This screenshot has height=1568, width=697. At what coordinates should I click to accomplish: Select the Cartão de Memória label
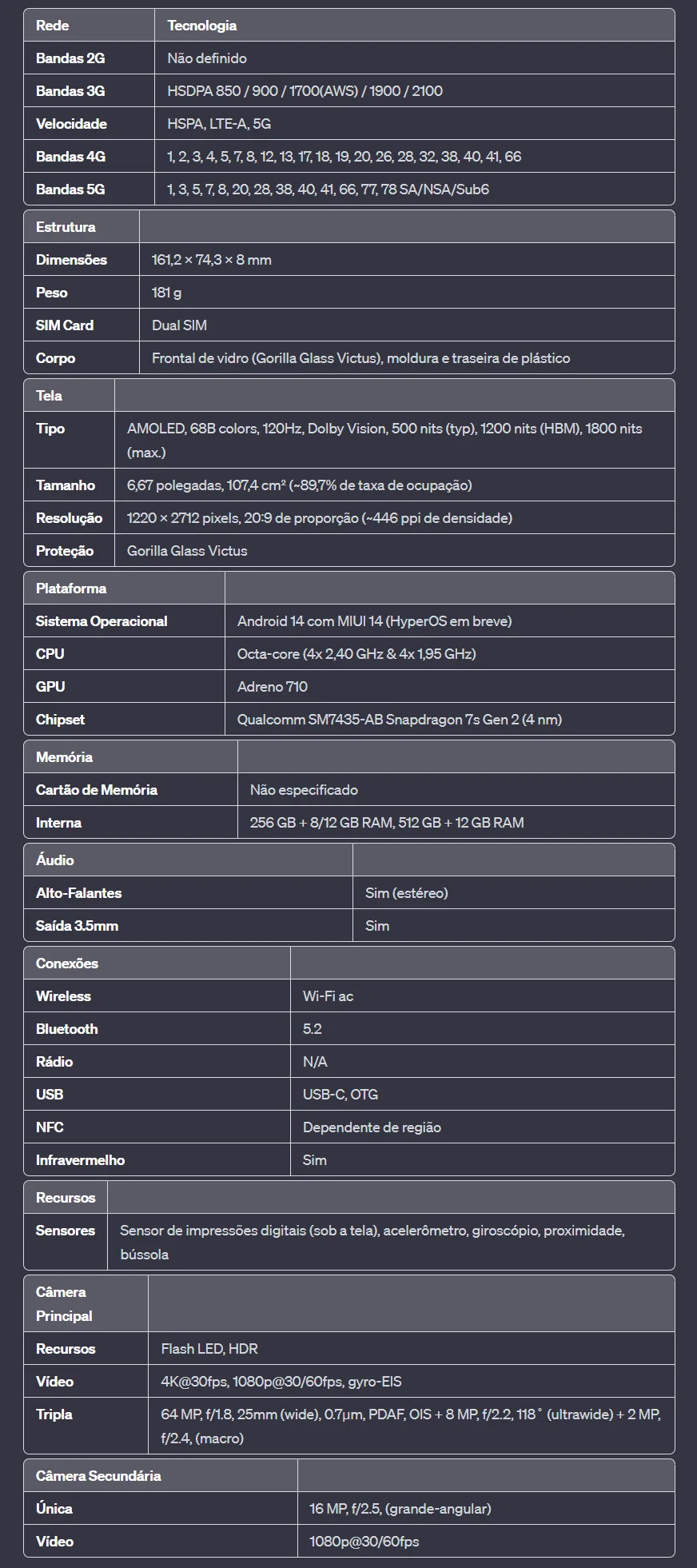point(97,790)
